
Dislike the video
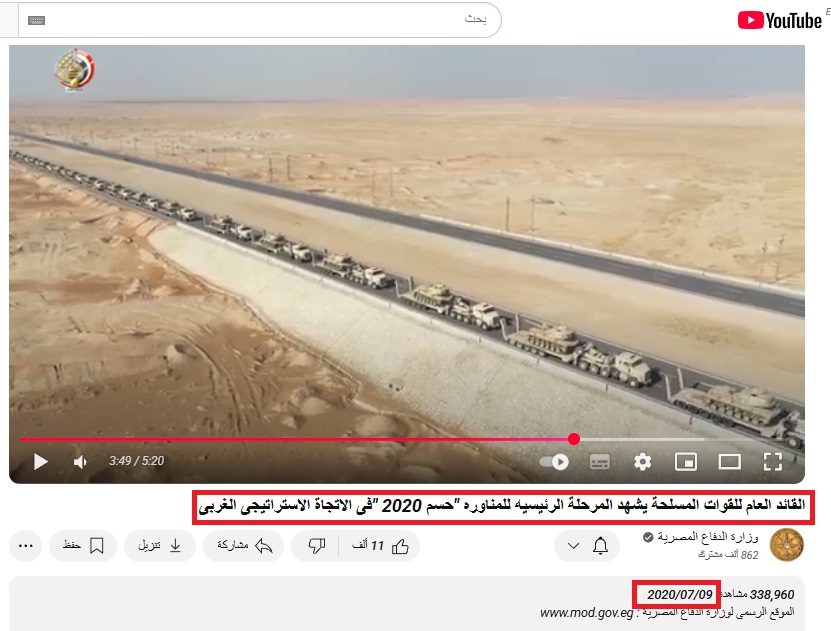coord(316,546)
